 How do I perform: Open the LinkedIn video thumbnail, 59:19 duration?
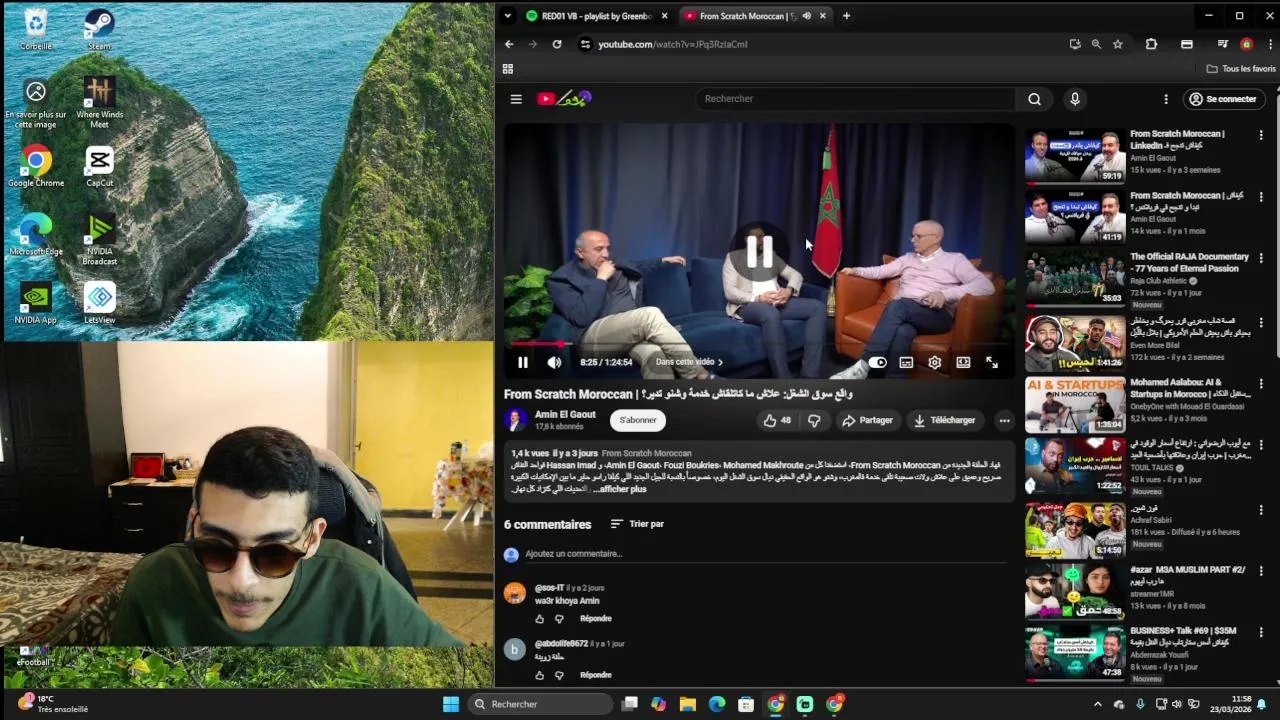1075,155
